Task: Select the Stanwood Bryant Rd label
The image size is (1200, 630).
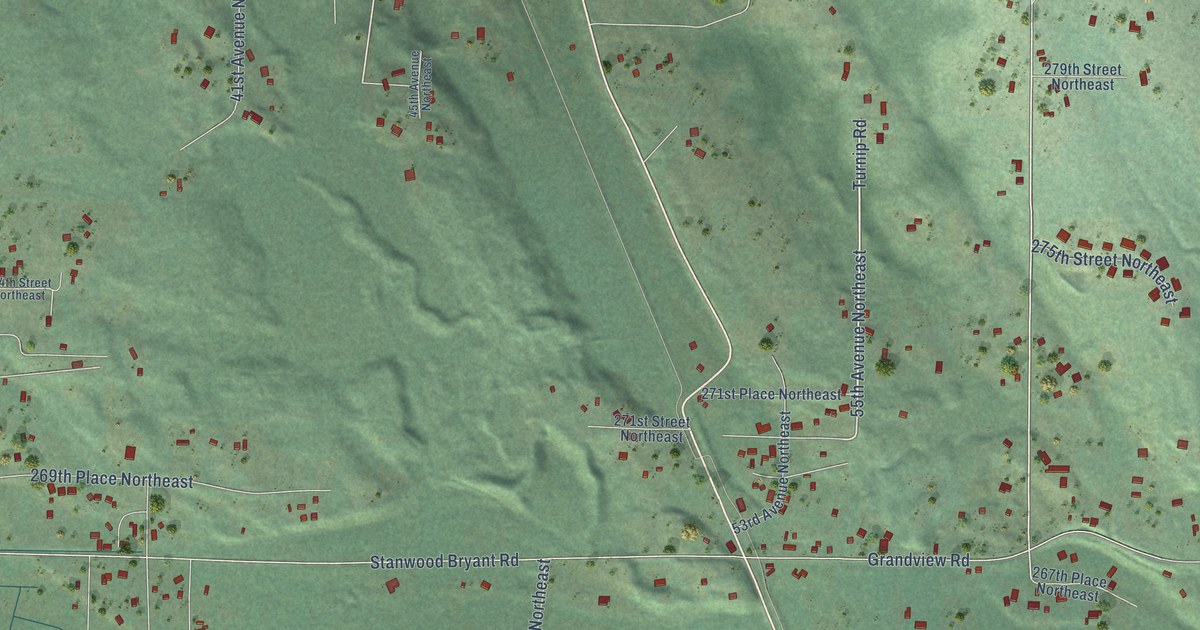Action: tap(444, 561)
